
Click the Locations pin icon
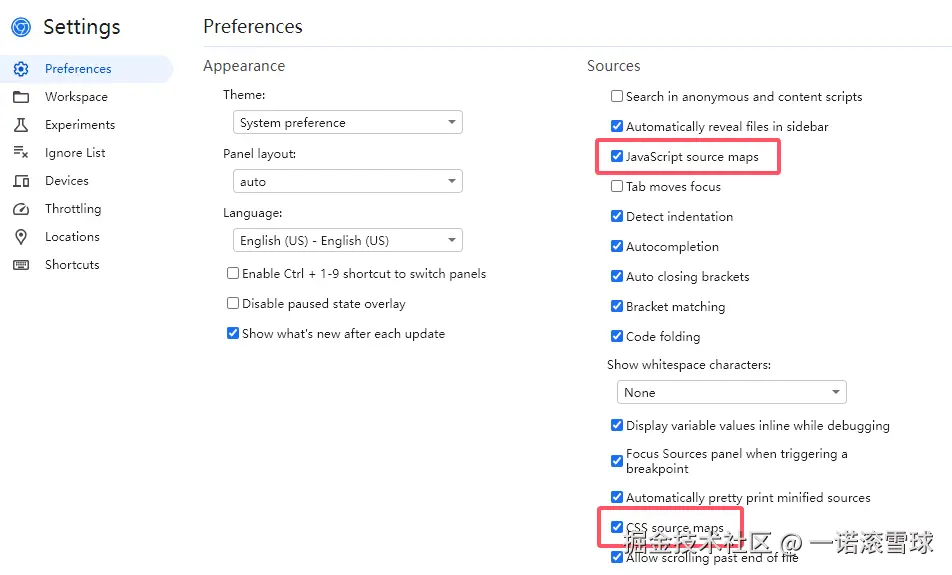coord(21,237)
